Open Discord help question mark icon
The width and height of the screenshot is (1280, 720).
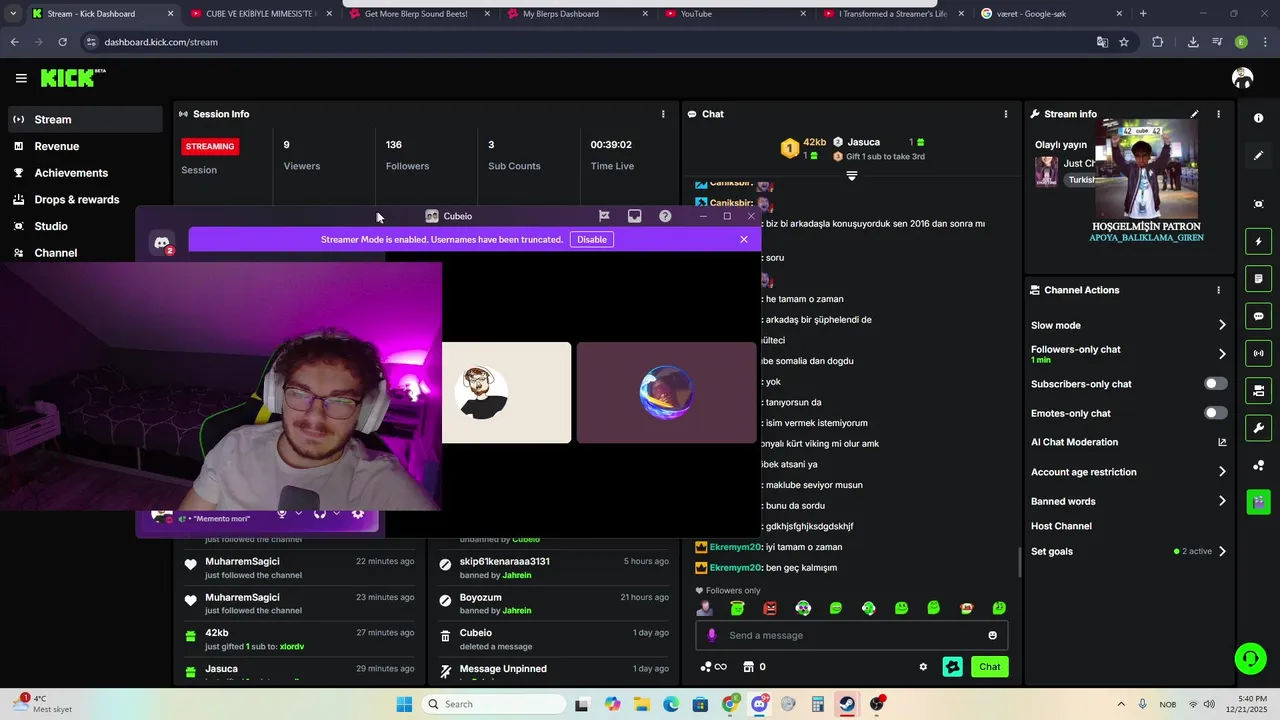[x=665, y=216]
